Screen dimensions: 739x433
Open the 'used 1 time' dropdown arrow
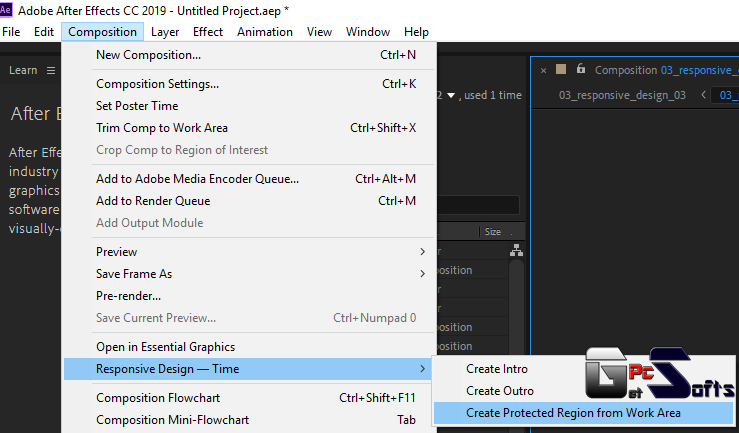pos(451,96)
